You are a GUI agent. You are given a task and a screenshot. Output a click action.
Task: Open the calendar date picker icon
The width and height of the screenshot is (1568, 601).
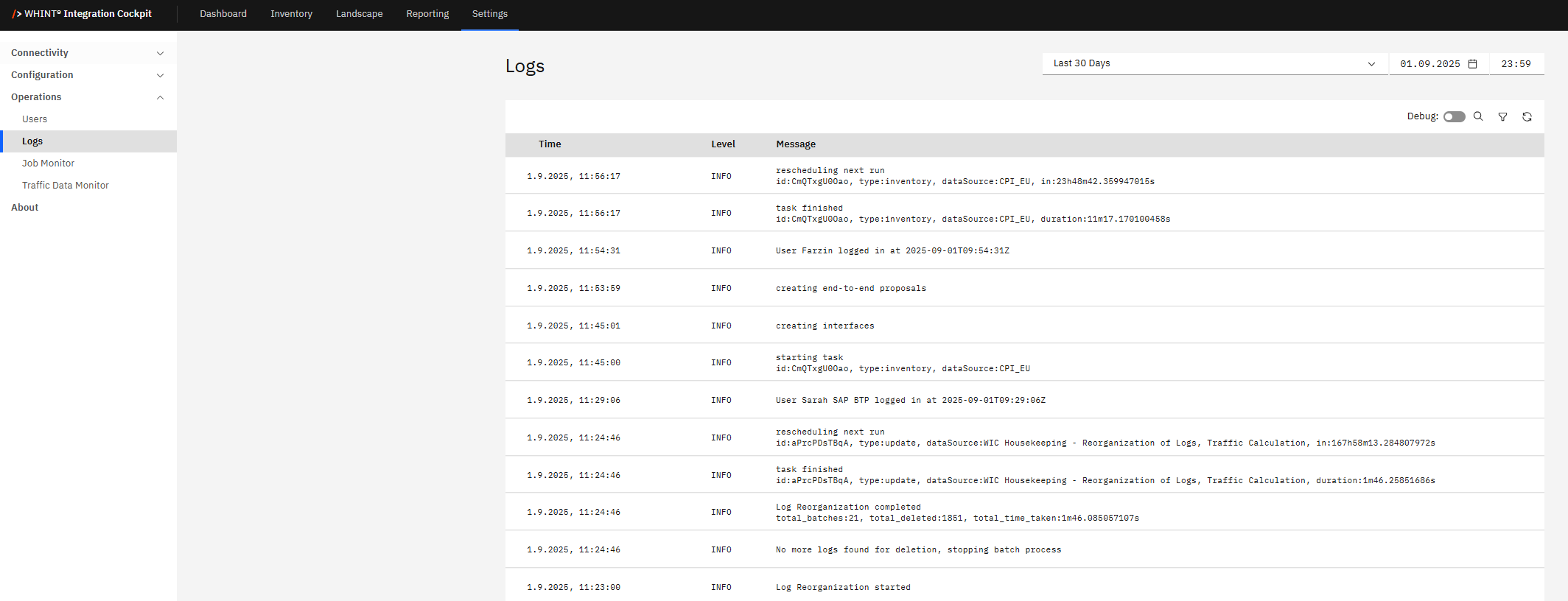[1472, 64]
